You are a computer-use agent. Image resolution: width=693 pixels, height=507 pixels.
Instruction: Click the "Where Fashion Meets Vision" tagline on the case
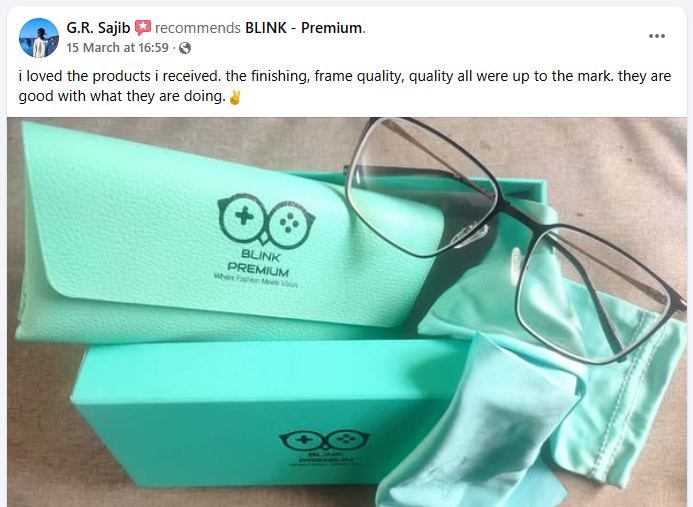click(x=255, y=281)
